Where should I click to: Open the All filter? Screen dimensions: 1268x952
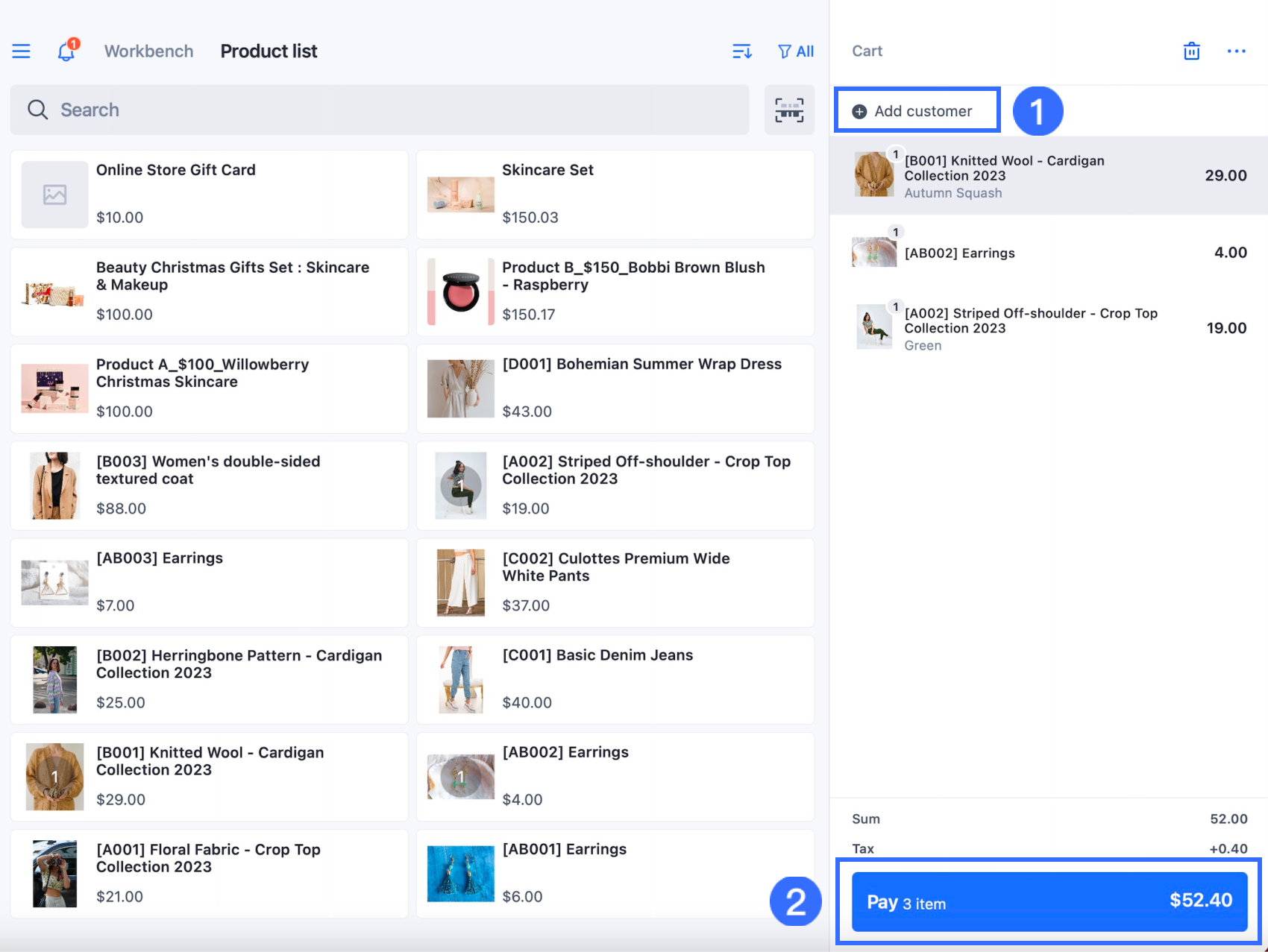tap(796, 51)
